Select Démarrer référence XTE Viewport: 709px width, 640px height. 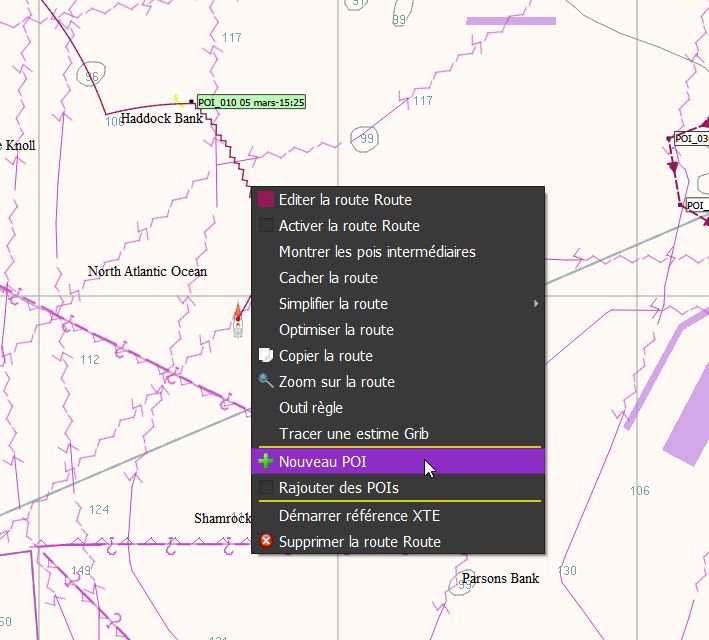coord(359,516)
